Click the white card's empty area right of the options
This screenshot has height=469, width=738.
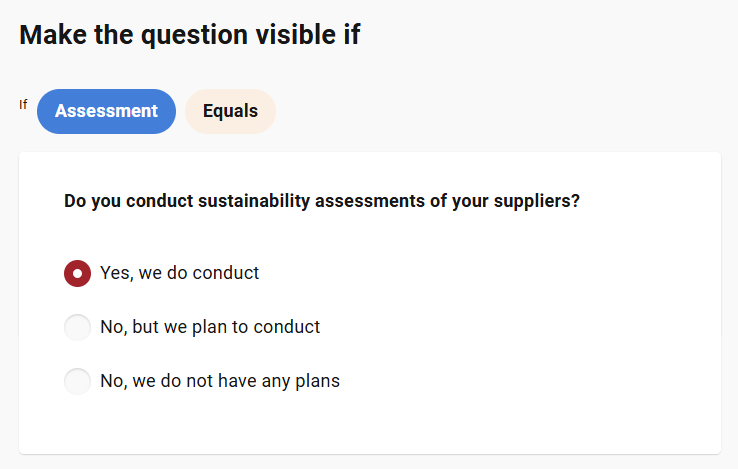560,327
